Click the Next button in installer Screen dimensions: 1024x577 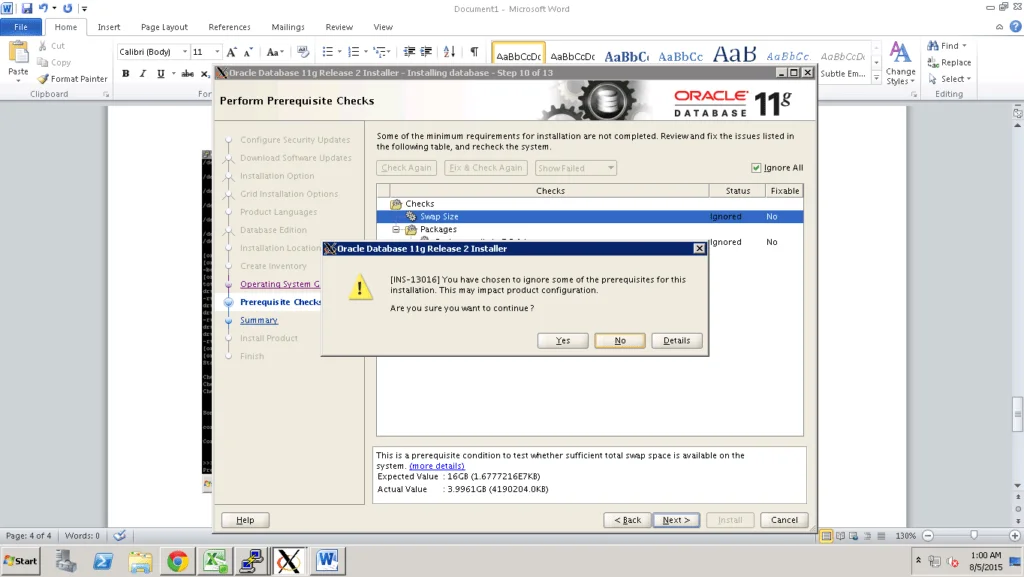pyautogui.click(x=676, y=520)
